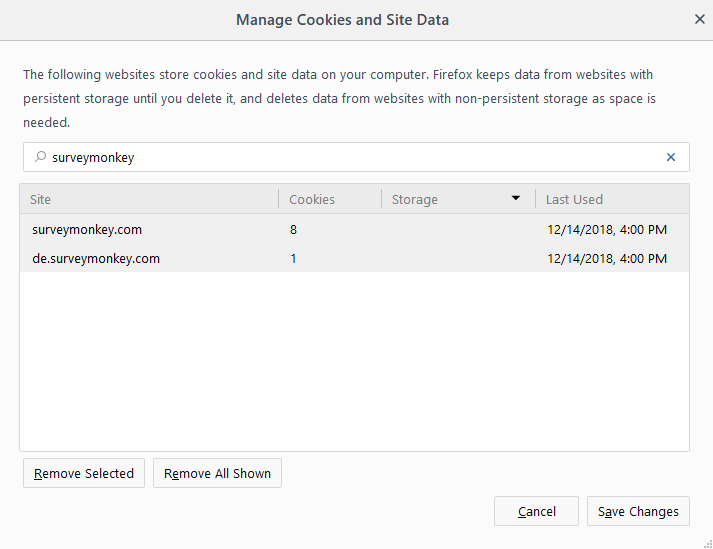Cancel the cookie changes
Screen dimensions: 713x549
tap(537, 512)
